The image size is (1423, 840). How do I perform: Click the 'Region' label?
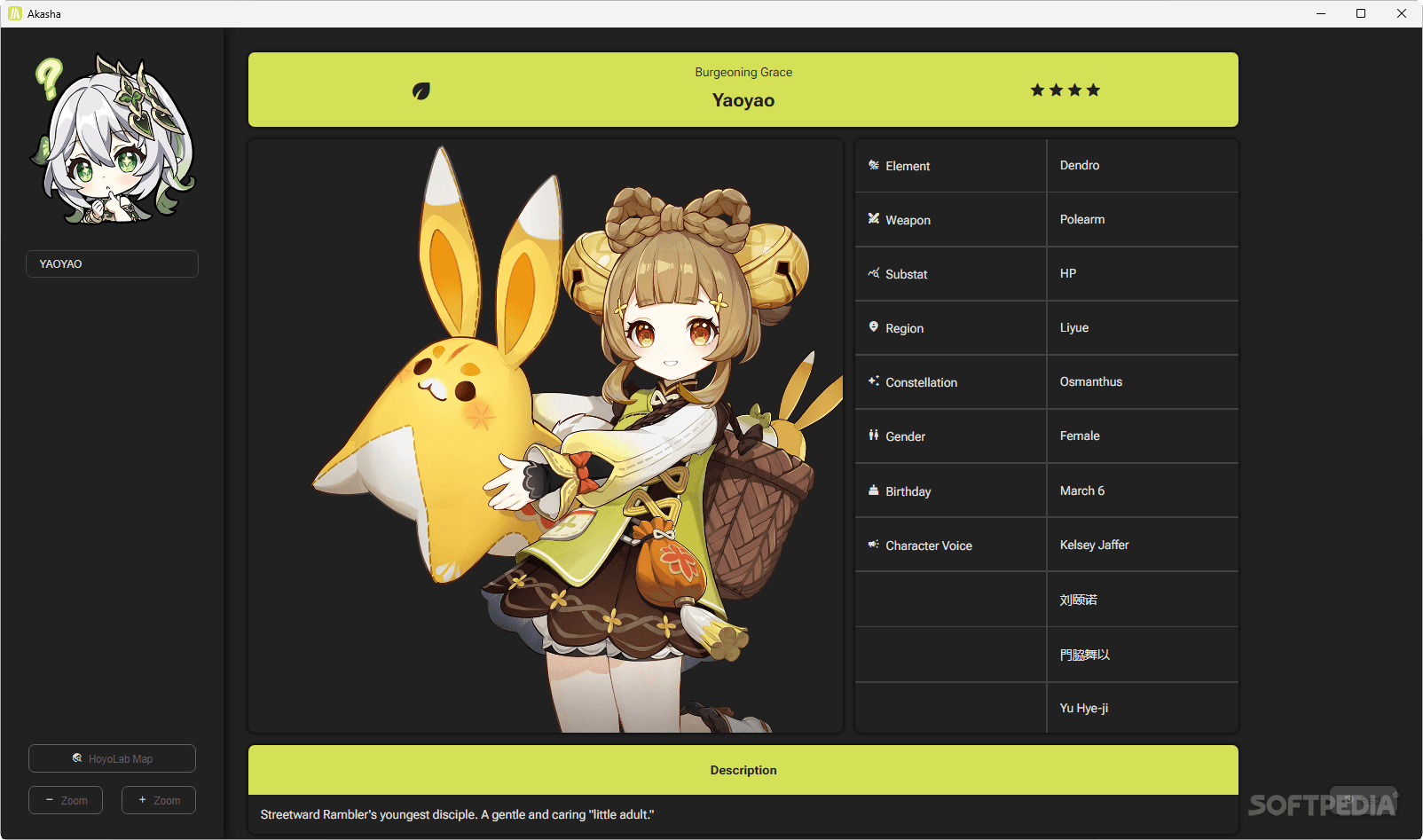[x=904, y=328]
